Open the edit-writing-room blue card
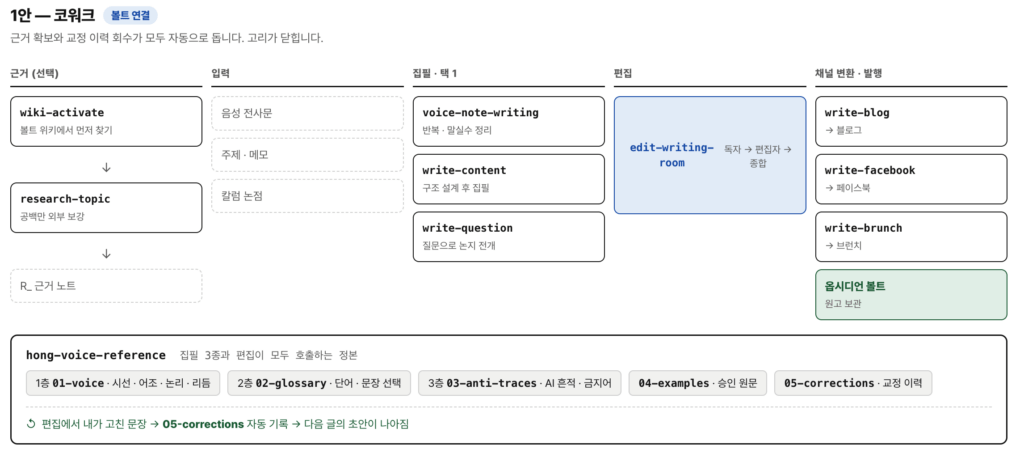The height and width of the screenshot is (466, 1024). coord(710,155)
